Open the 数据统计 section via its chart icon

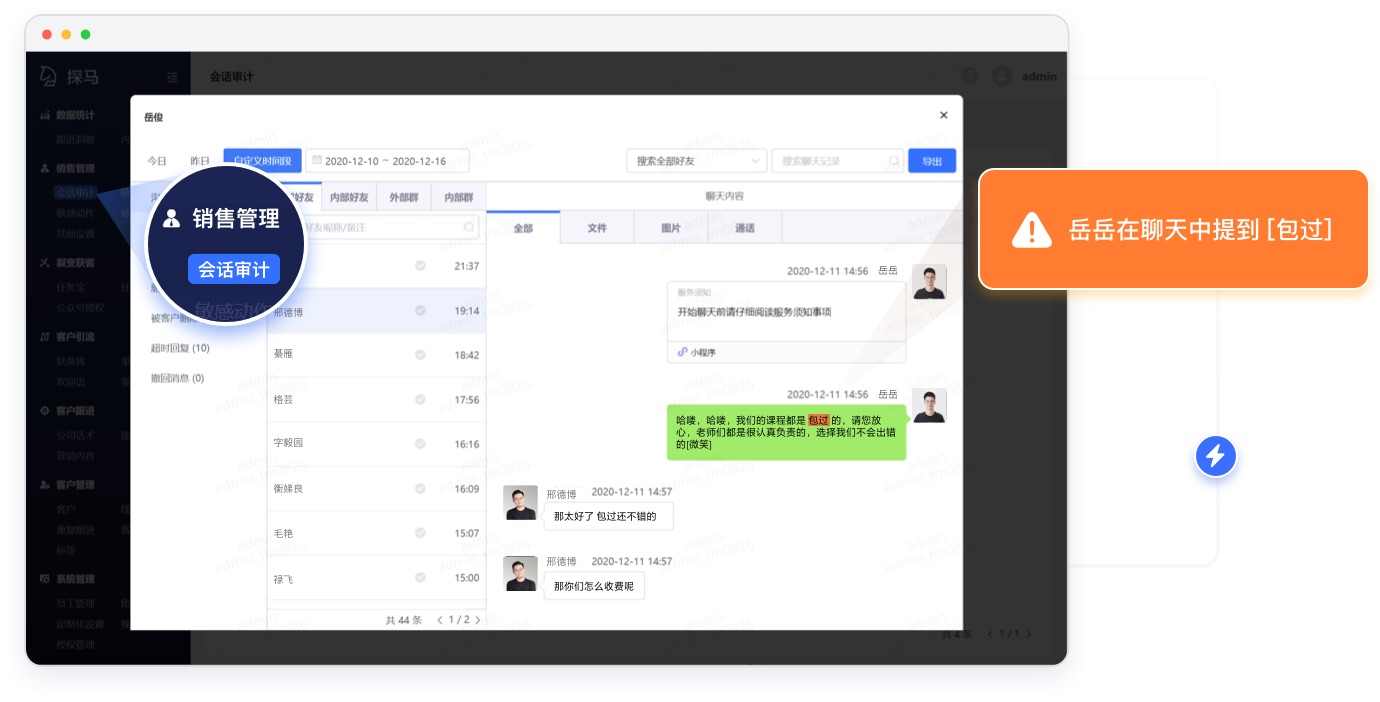pyautogui.click(x=46, y=114)
